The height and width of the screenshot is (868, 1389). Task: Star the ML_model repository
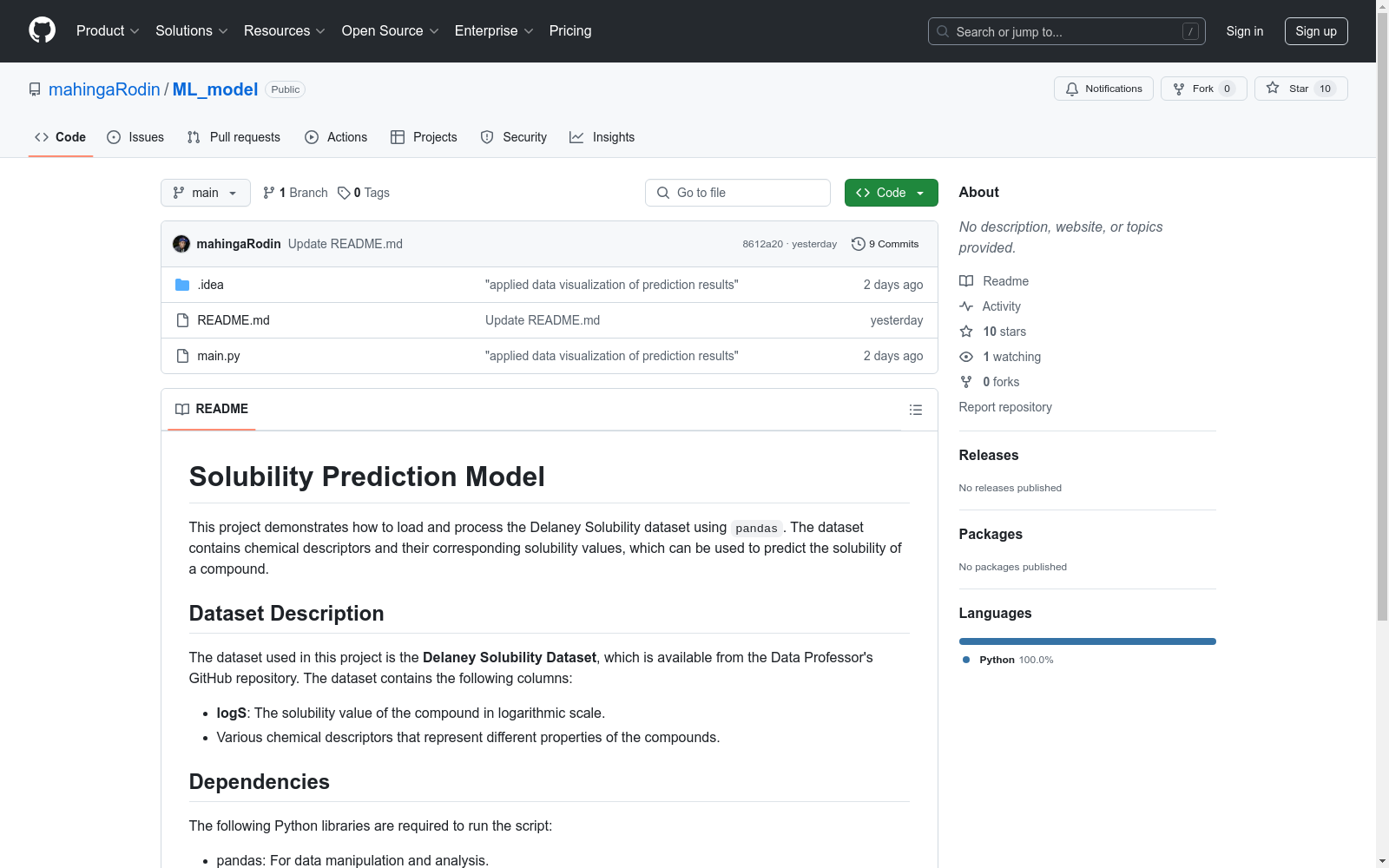pyautogui.click(x=1301, y=89)
